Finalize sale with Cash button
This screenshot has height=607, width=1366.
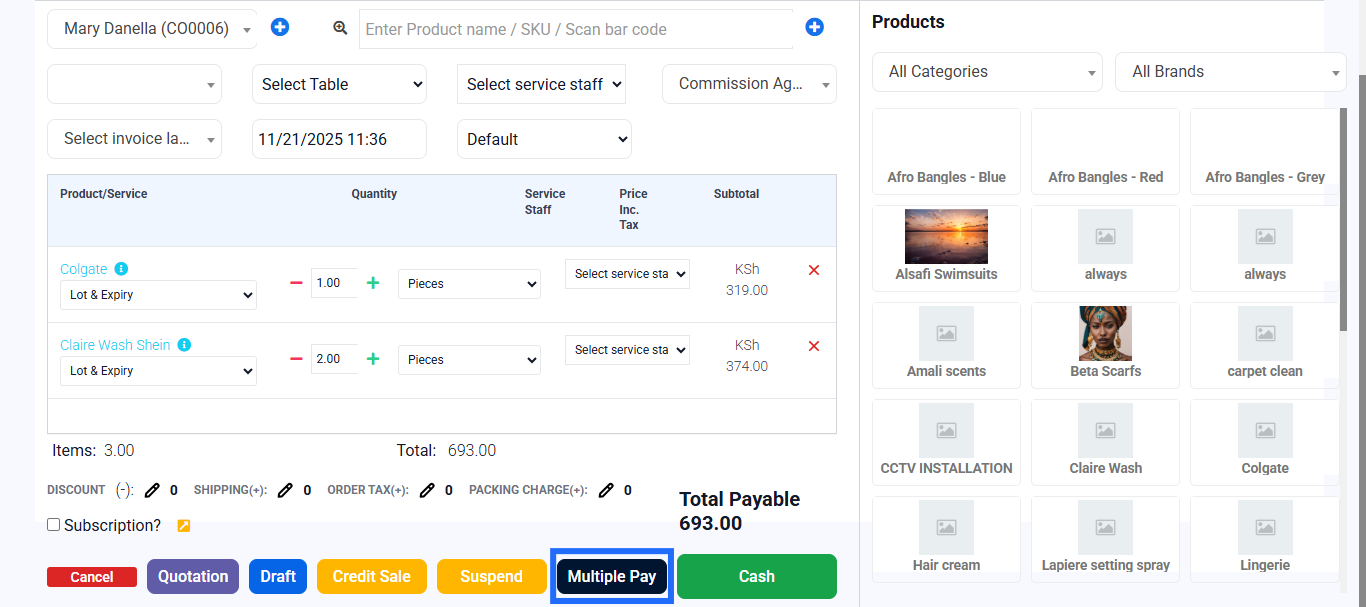[x=757, y=576]
